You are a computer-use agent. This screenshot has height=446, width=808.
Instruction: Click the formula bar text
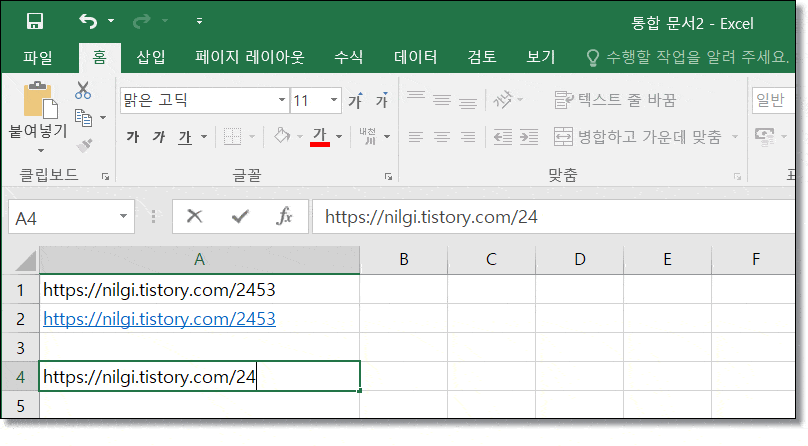431,217
